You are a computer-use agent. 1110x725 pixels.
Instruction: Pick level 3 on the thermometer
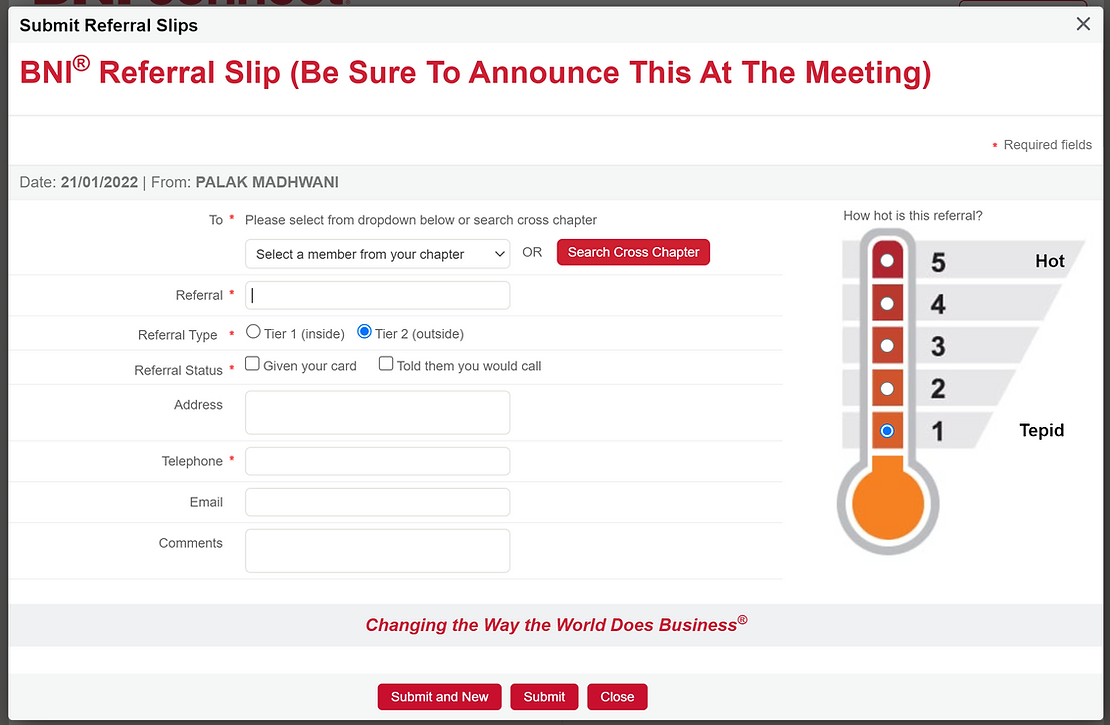[x=887, y=347]
